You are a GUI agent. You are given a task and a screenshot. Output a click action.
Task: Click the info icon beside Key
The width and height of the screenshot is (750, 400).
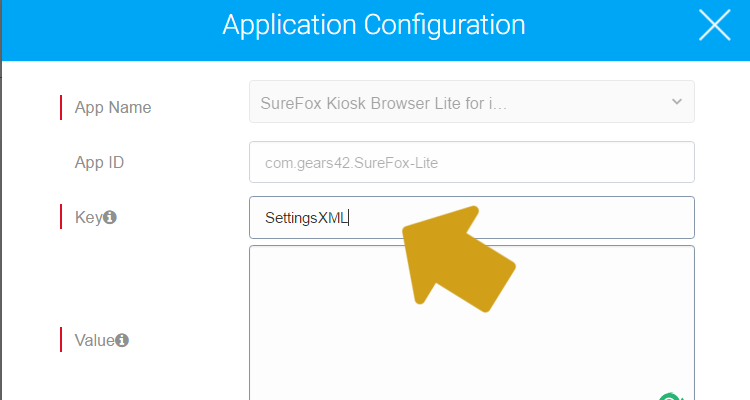click(110, 216)
